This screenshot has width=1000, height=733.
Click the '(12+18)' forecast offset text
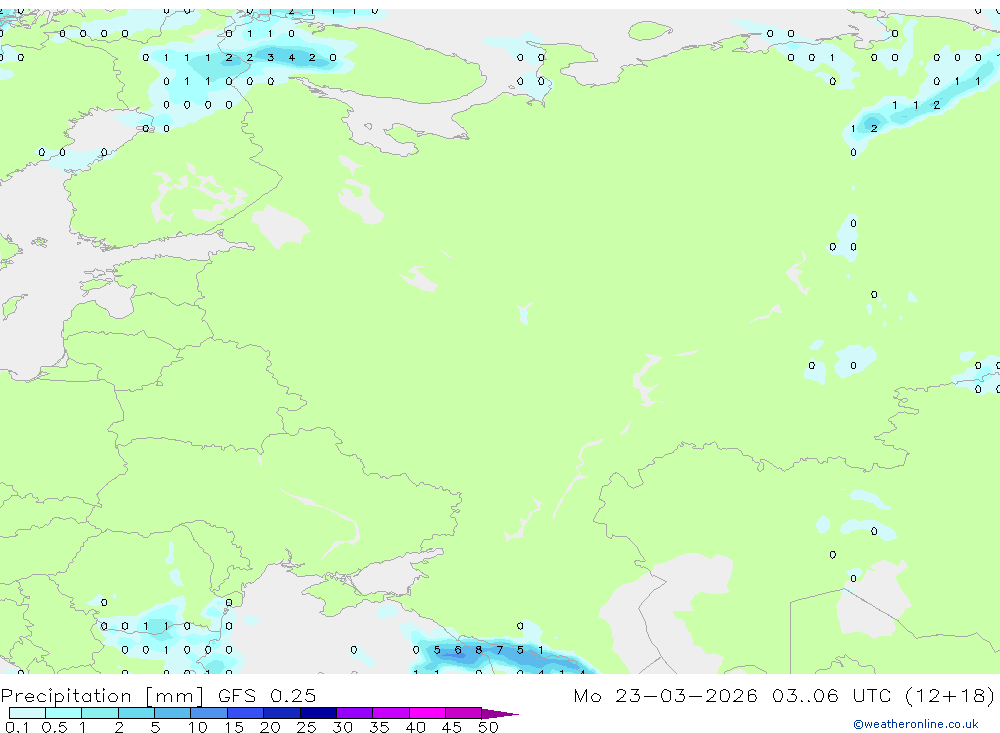(950, 695)
